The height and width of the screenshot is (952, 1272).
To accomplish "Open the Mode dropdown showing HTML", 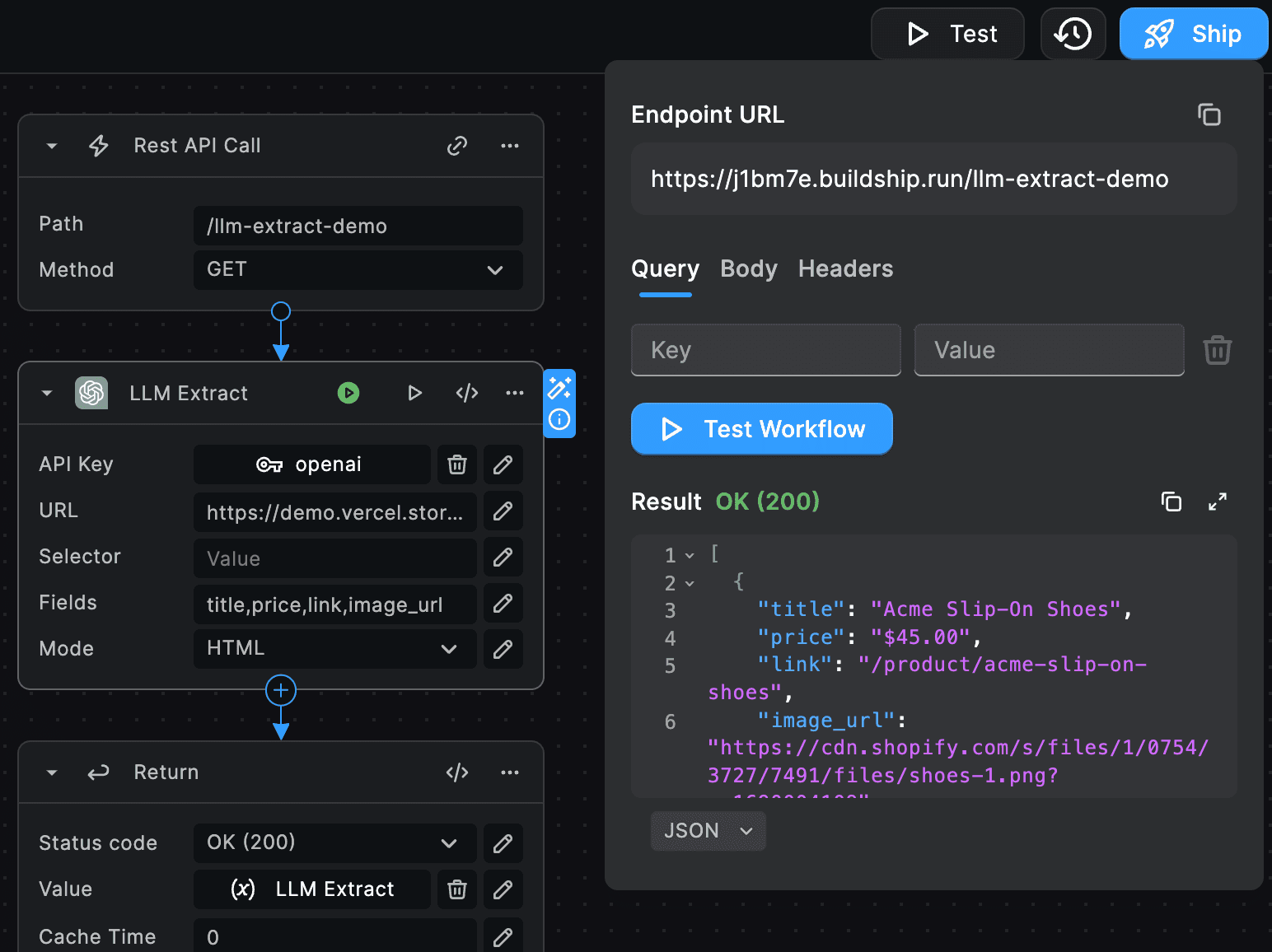I will [x=449, y=649].
